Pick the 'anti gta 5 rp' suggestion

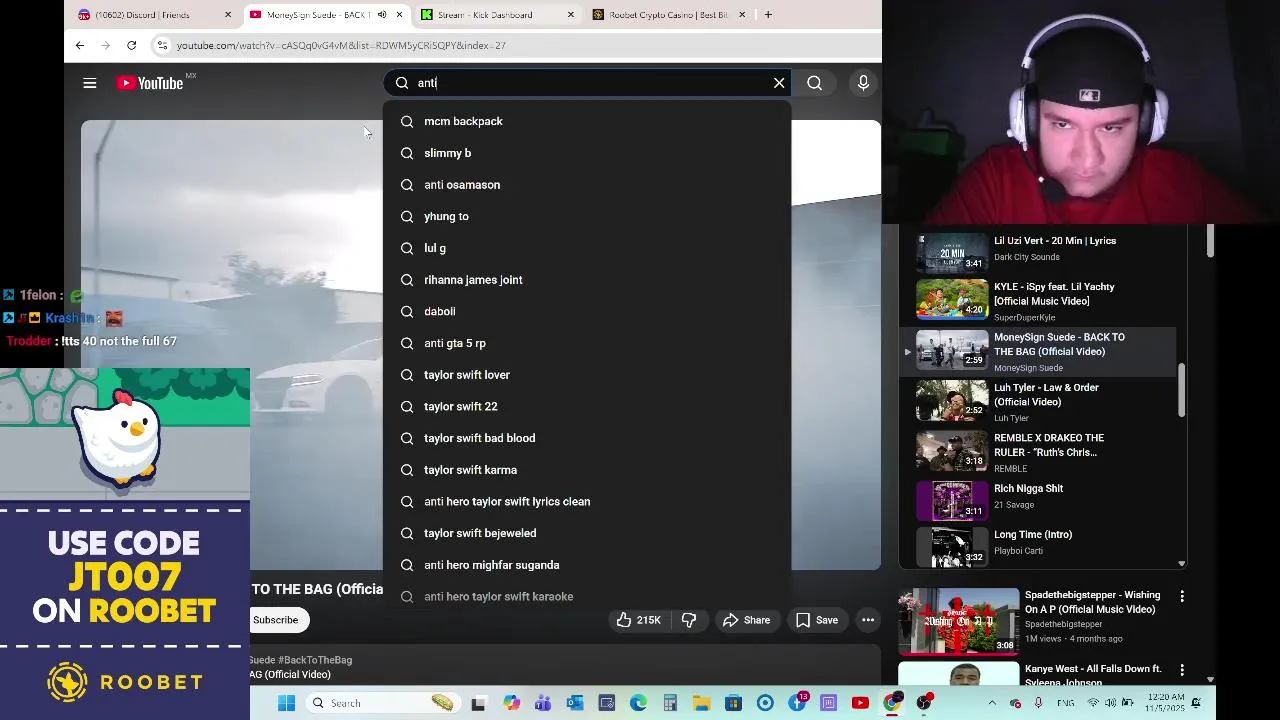tap(587, 343)
